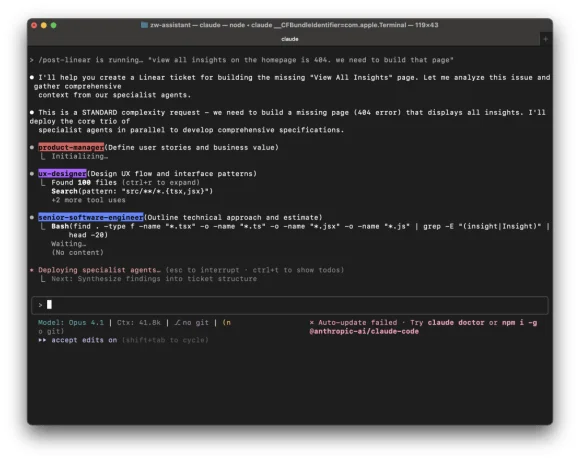
Task: Click the 'Waiting…' line under Bash command
Action: (x=68, y=244)
